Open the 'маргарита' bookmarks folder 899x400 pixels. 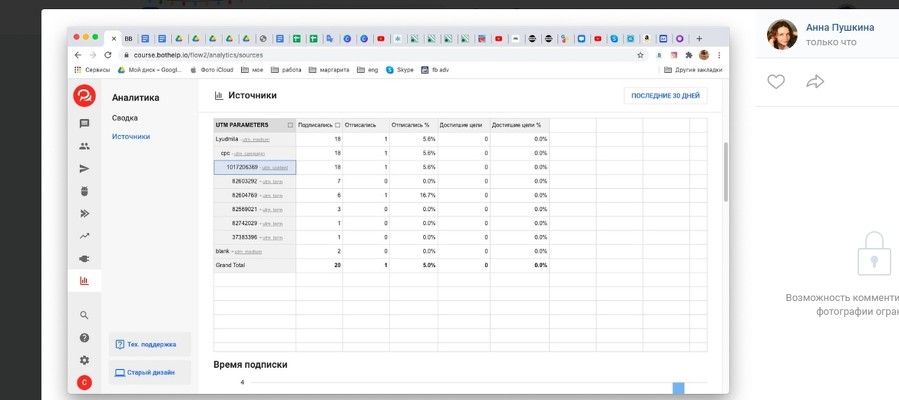pyautogui.click(x=329, y=70)
